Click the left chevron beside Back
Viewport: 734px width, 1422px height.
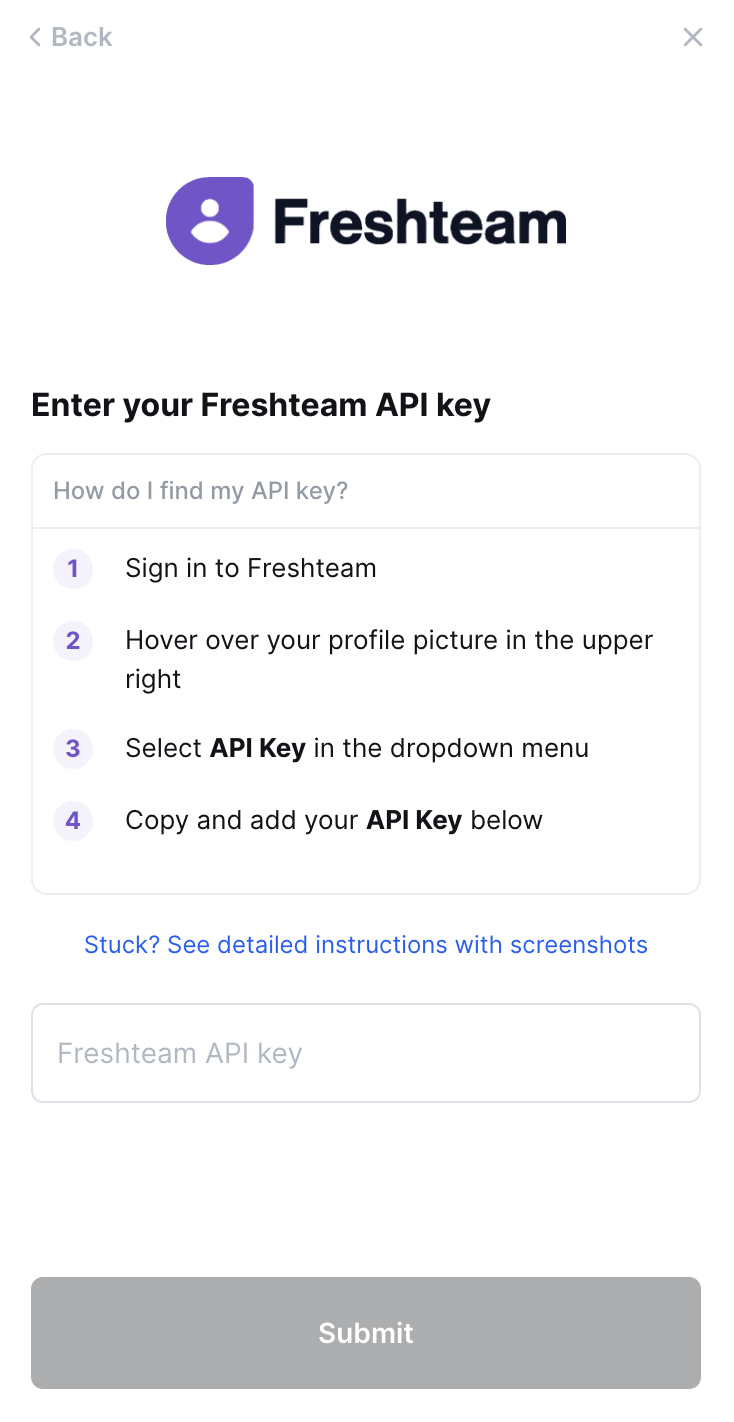(x=35, y=37)
